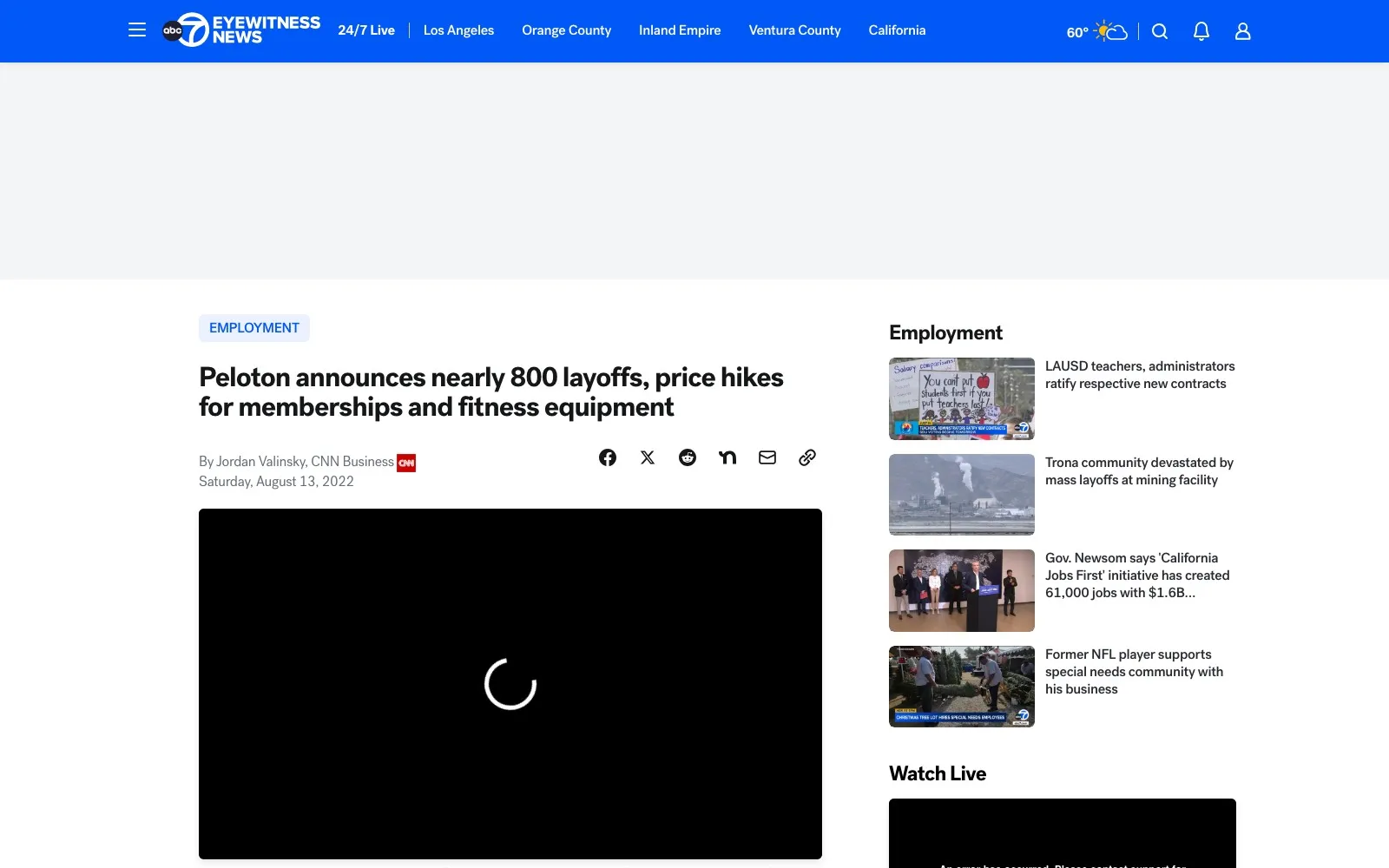1389x868 pixels.
Task: Share article by email
Action: tap(767, 457)
